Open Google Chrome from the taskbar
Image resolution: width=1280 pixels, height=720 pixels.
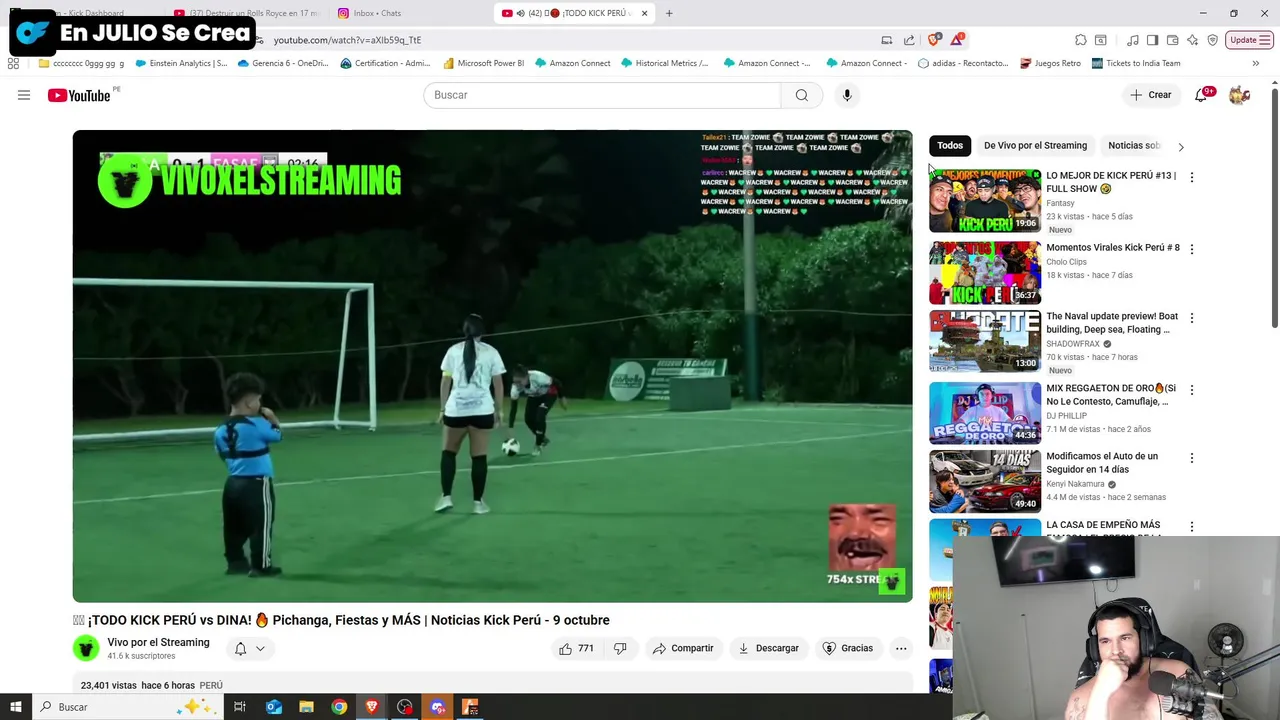click(x=339, y=707)
